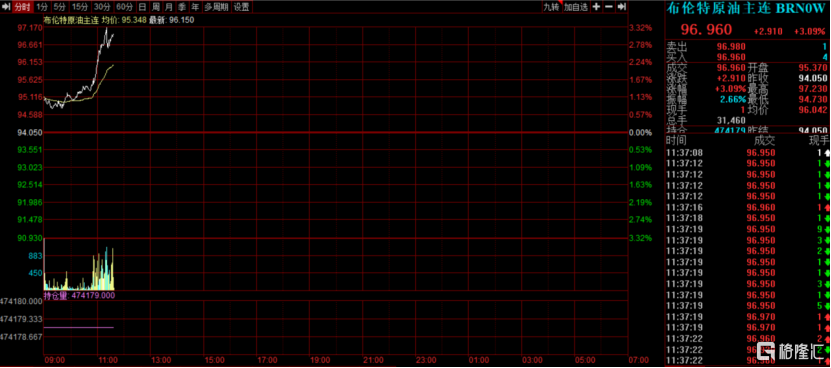831x368 pixels.
Task: Open the 设置 settings button
Action: [x=242, y=7]
